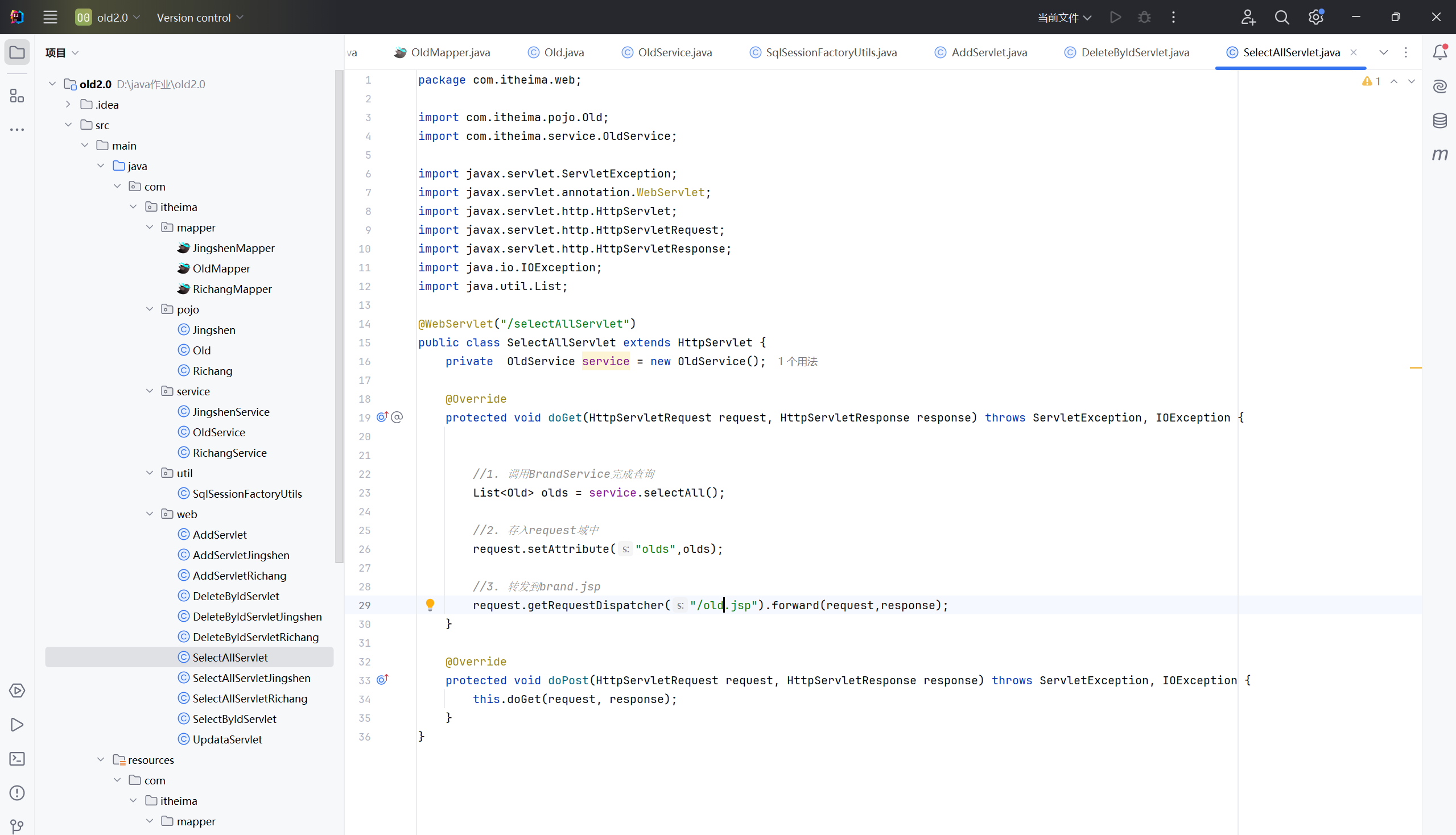Click the Debug bug icon
This screenshot has height=835, width=1456.
click(x=1145, y=18)
